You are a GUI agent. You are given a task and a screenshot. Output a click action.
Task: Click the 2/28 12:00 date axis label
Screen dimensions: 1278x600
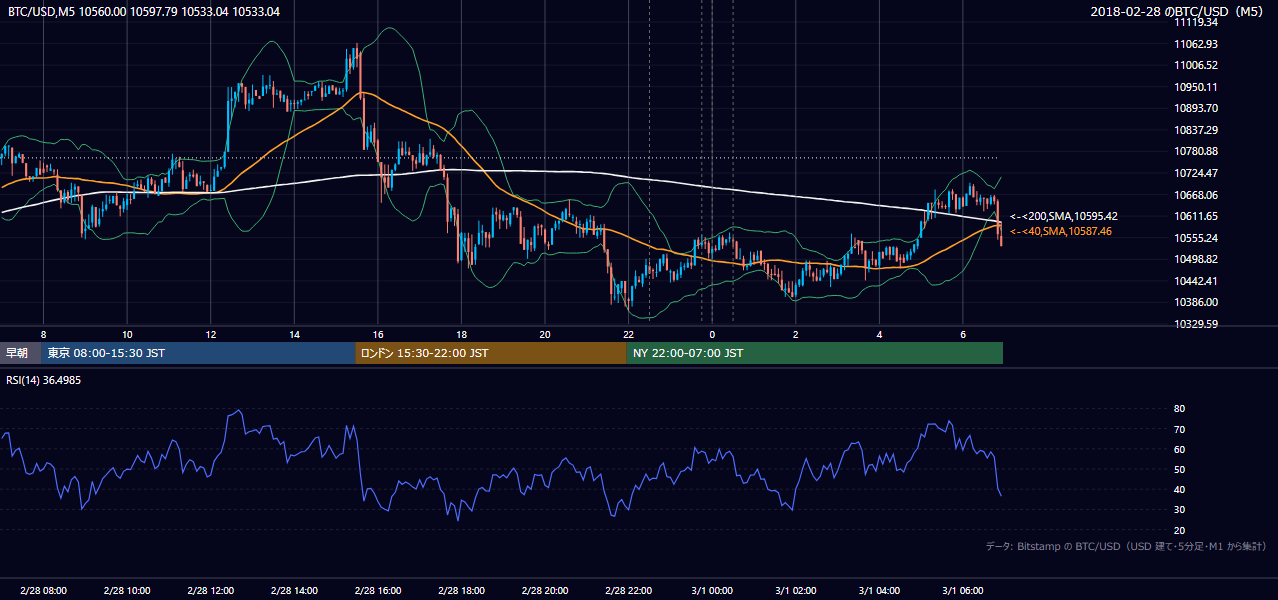[211, 591]
